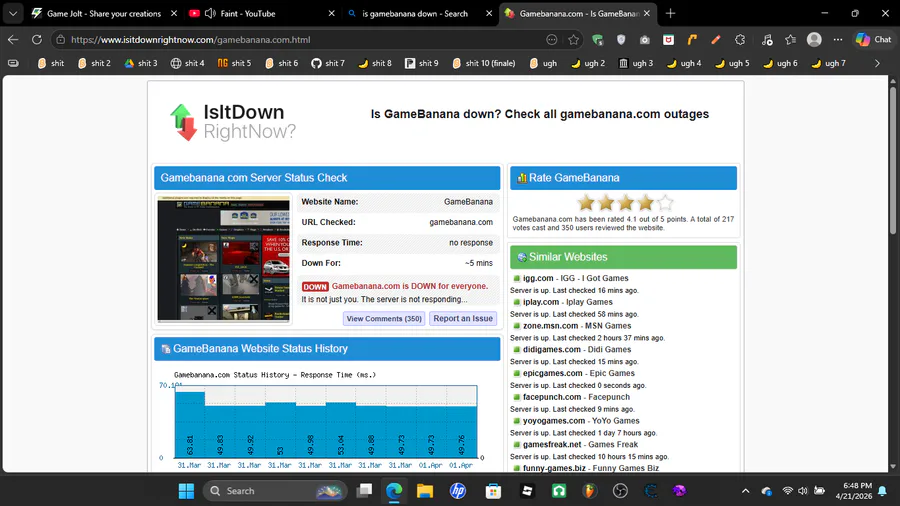Click the first rating star

[586, 203]
